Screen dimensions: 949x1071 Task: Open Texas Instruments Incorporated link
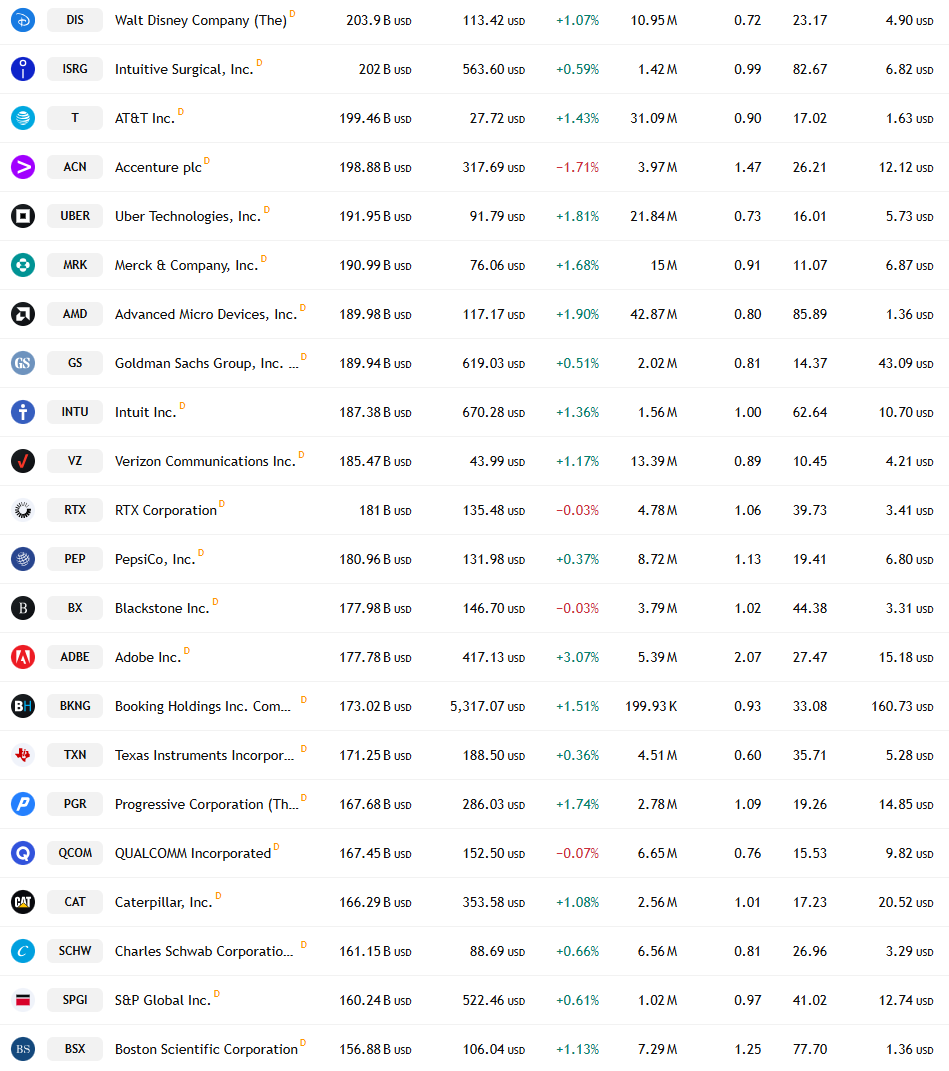pyautogui.click(x=204, y=755)
